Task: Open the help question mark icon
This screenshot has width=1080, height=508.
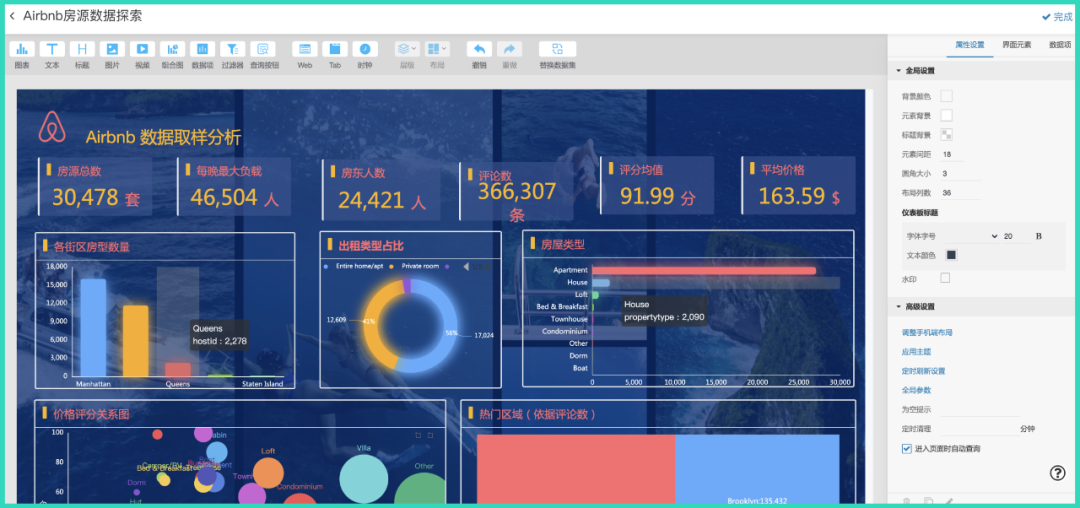Action: tap(1057, 472)
